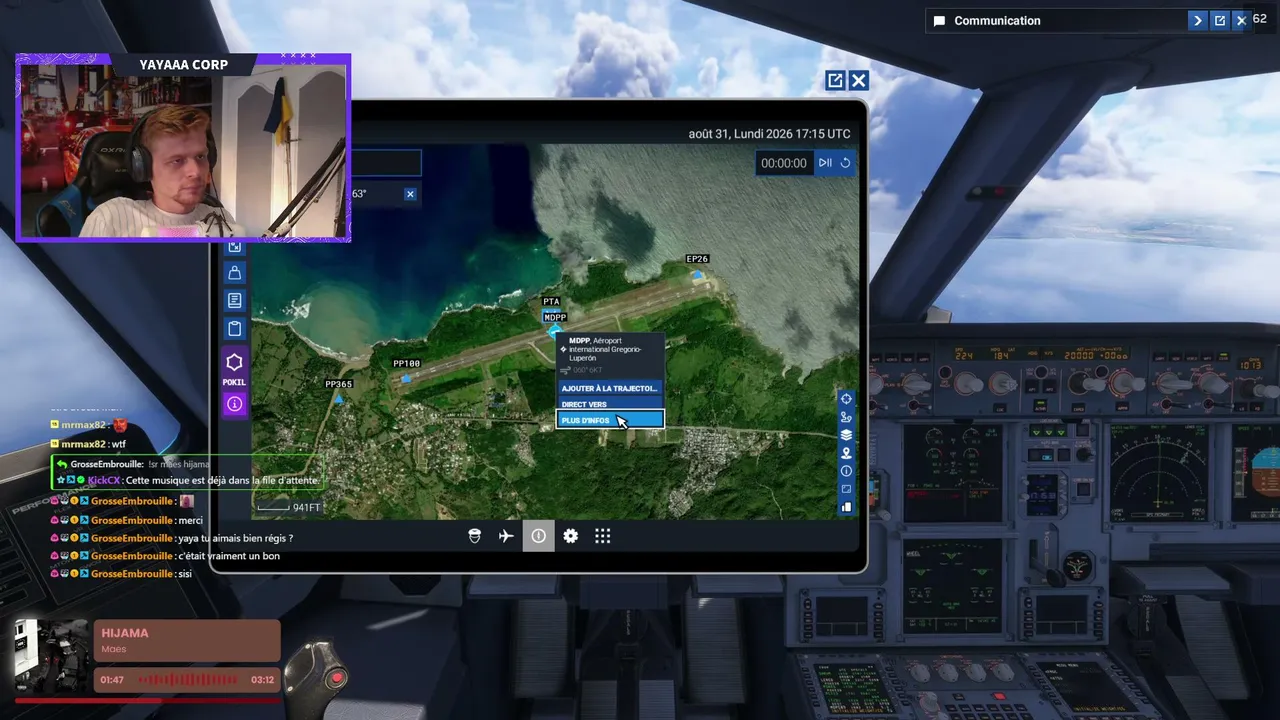Click the KickCX chat message about music queue
Image resolution: width=1280 pixels, height=720 pixels.
point(189,481)
